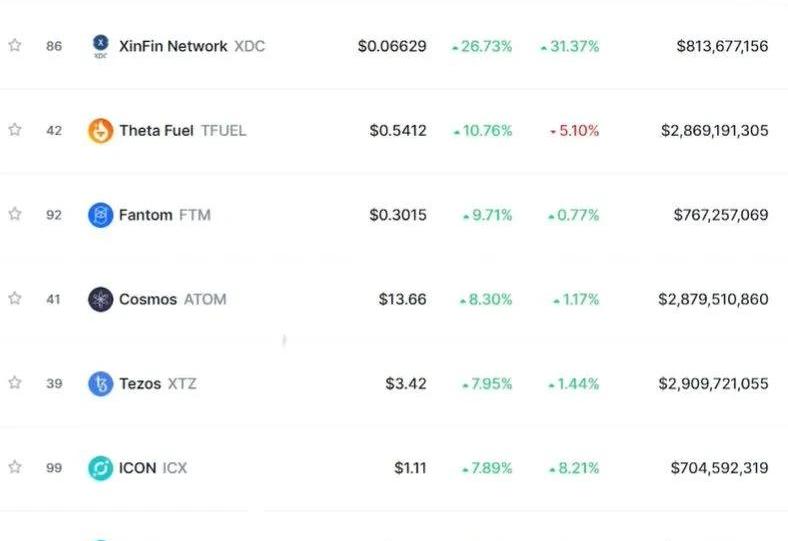Click the XinFin Network coin logo

pos(101,46)
